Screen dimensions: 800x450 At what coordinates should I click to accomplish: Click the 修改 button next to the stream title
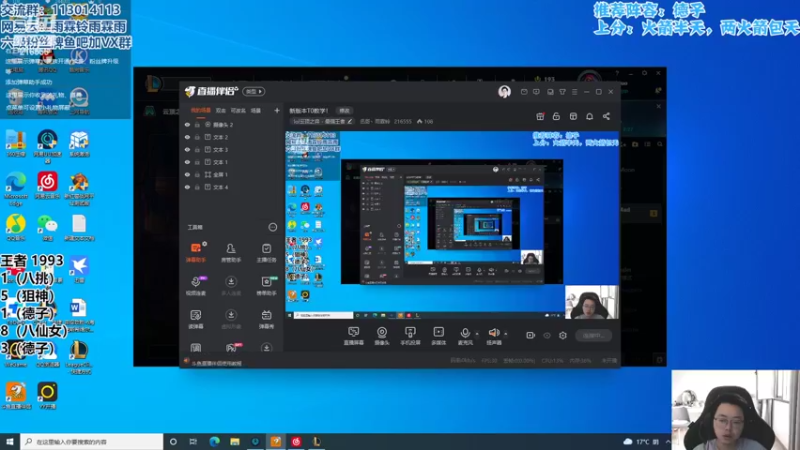click(344, 111)
